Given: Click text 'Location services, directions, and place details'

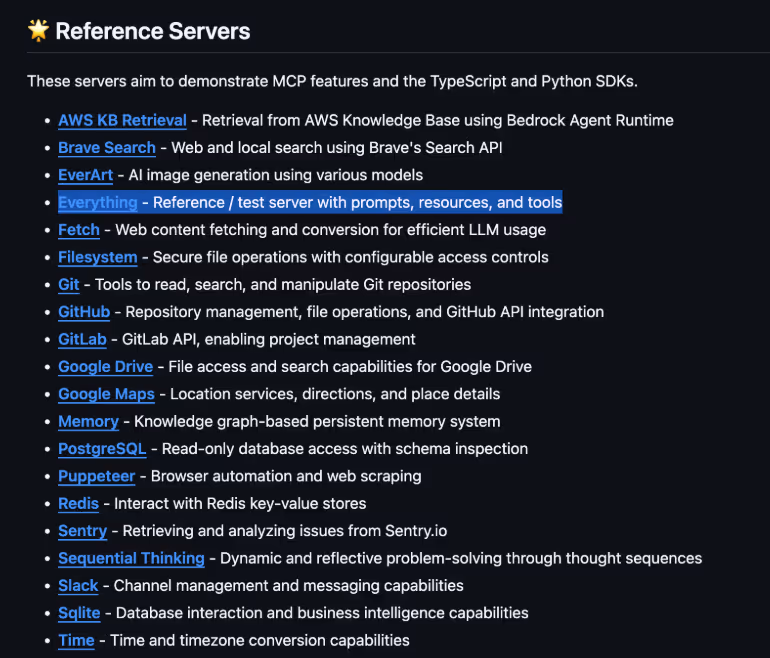Looking at the screenshot, I should [335, 394].
